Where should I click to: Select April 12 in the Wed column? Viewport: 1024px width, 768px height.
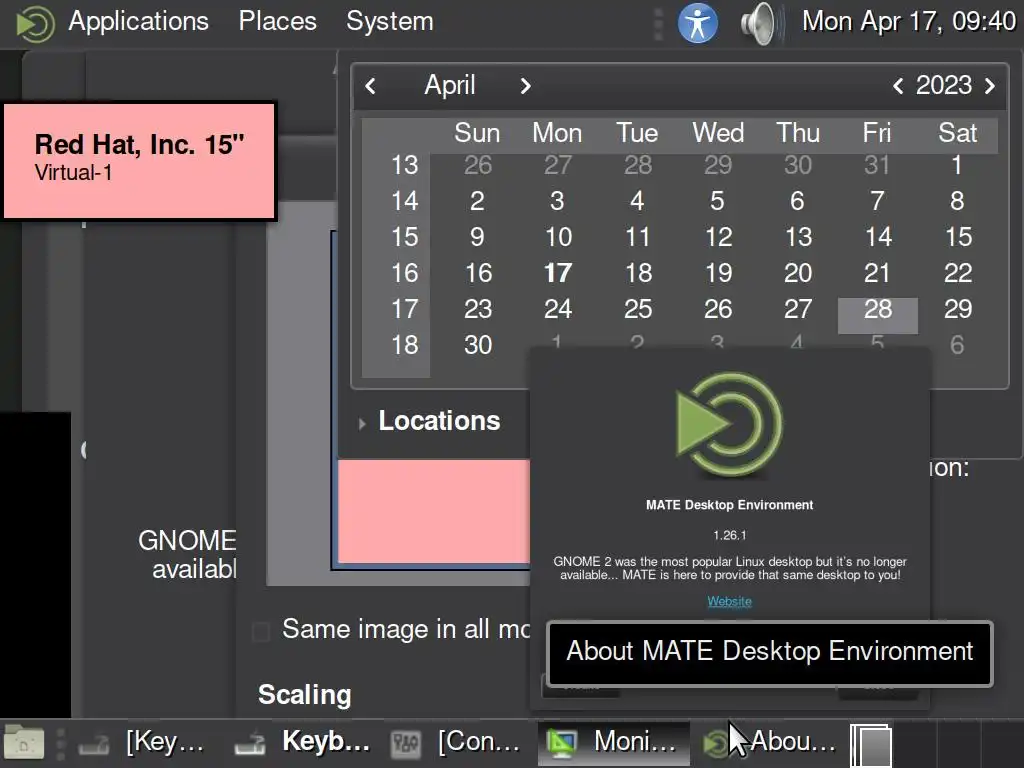pos(718,237)
